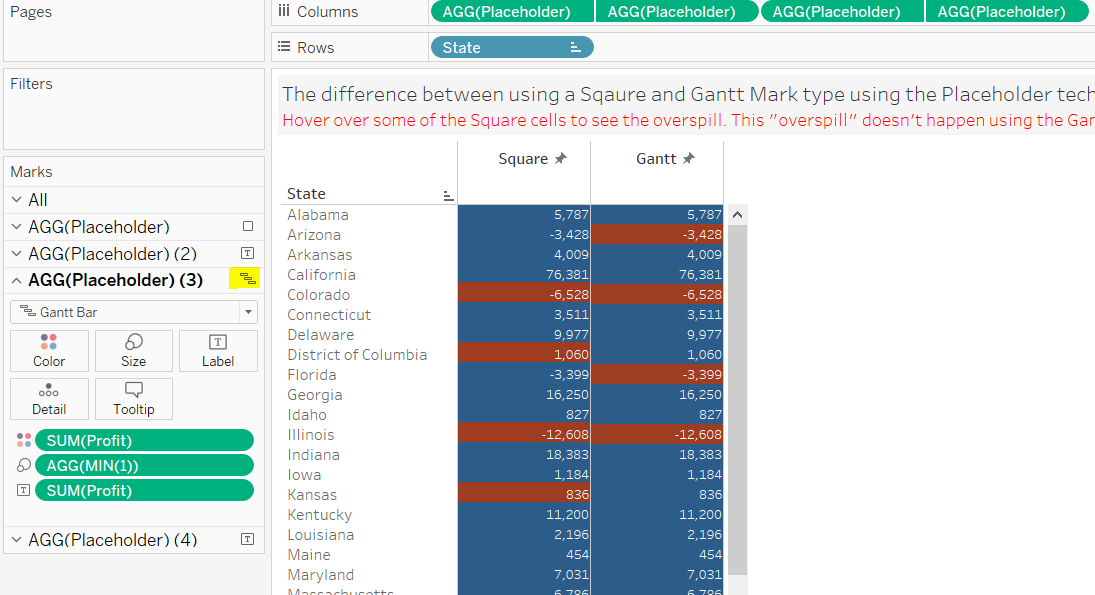Select the District of Columbia row label
The image size is (1095, 595).
pyautogui.click(x=357, y=355)
